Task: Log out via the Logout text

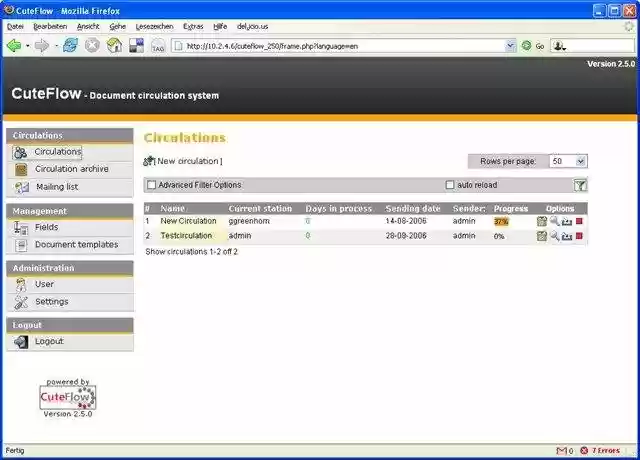Action: pos(49,341)
